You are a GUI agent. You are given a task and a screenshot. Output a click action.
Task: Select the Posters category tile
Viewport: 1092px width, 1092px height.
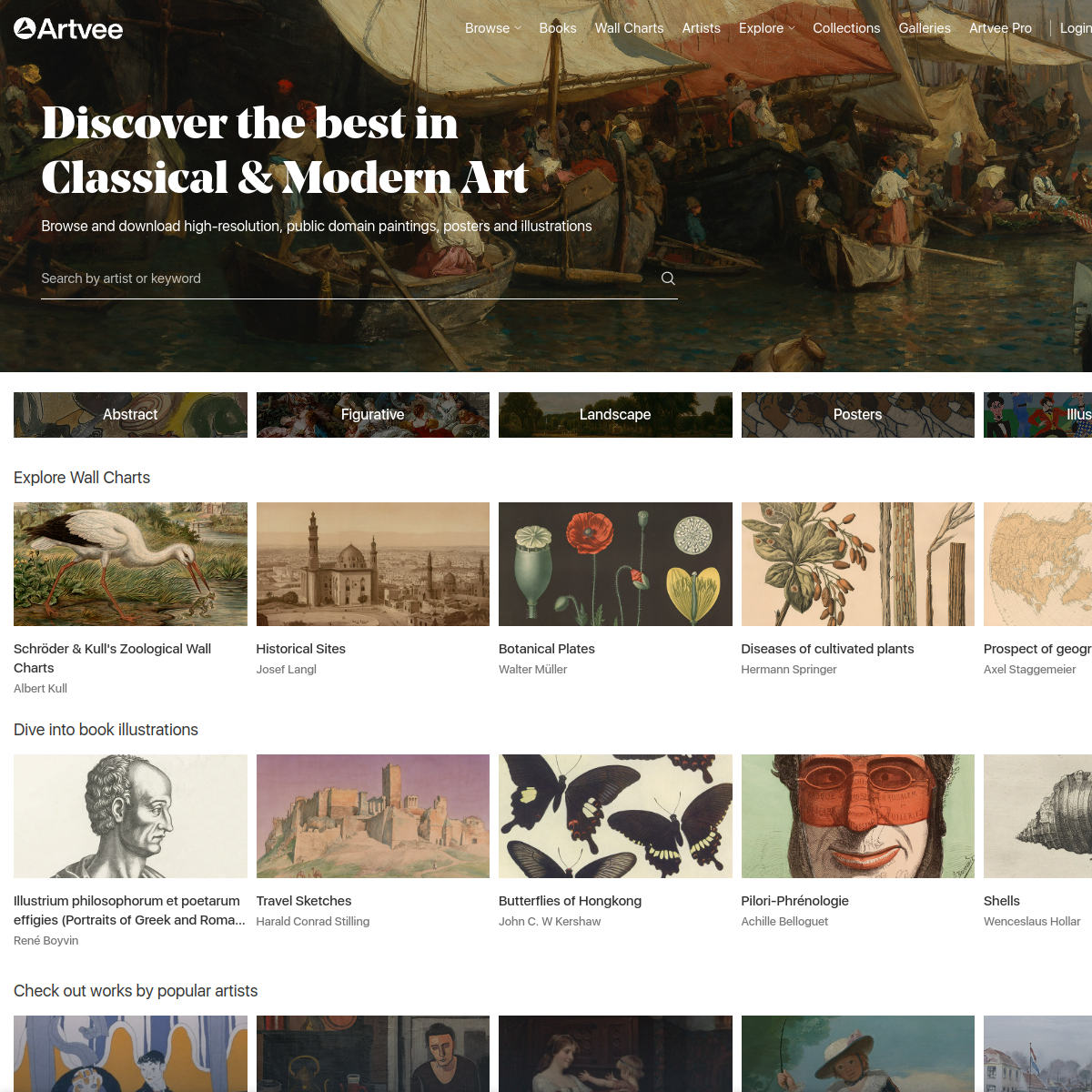pyautogui.click(x=858, y=415)
